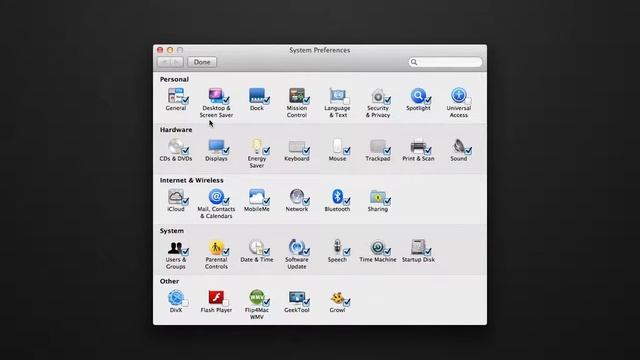Open the CDs & DVDs icon
Image resolution: width=640 pixels, height=360 pixels.
pos(176,146)
